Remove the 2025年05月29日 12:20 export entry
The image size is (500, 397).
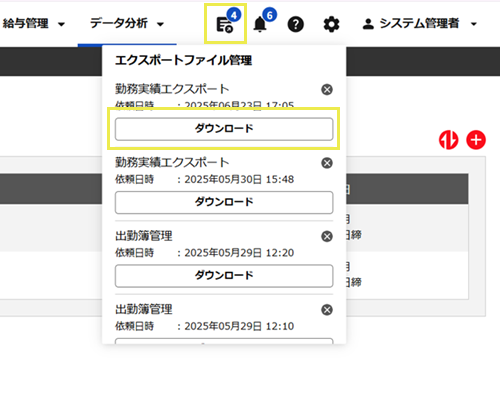(x=327, y=236)
